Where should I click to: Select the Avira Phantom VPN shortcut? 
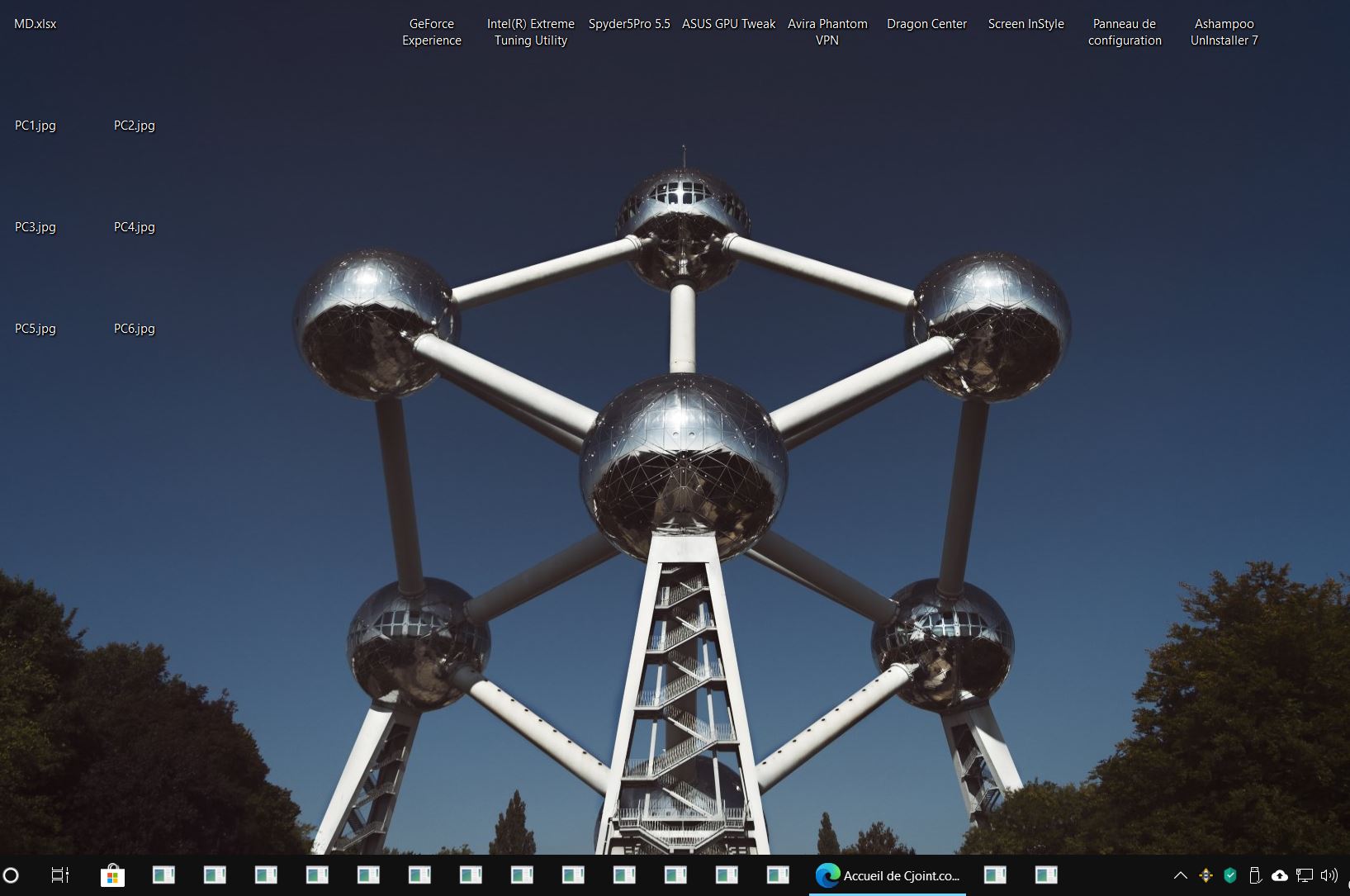pyautogui.click(x=827, y=32)
